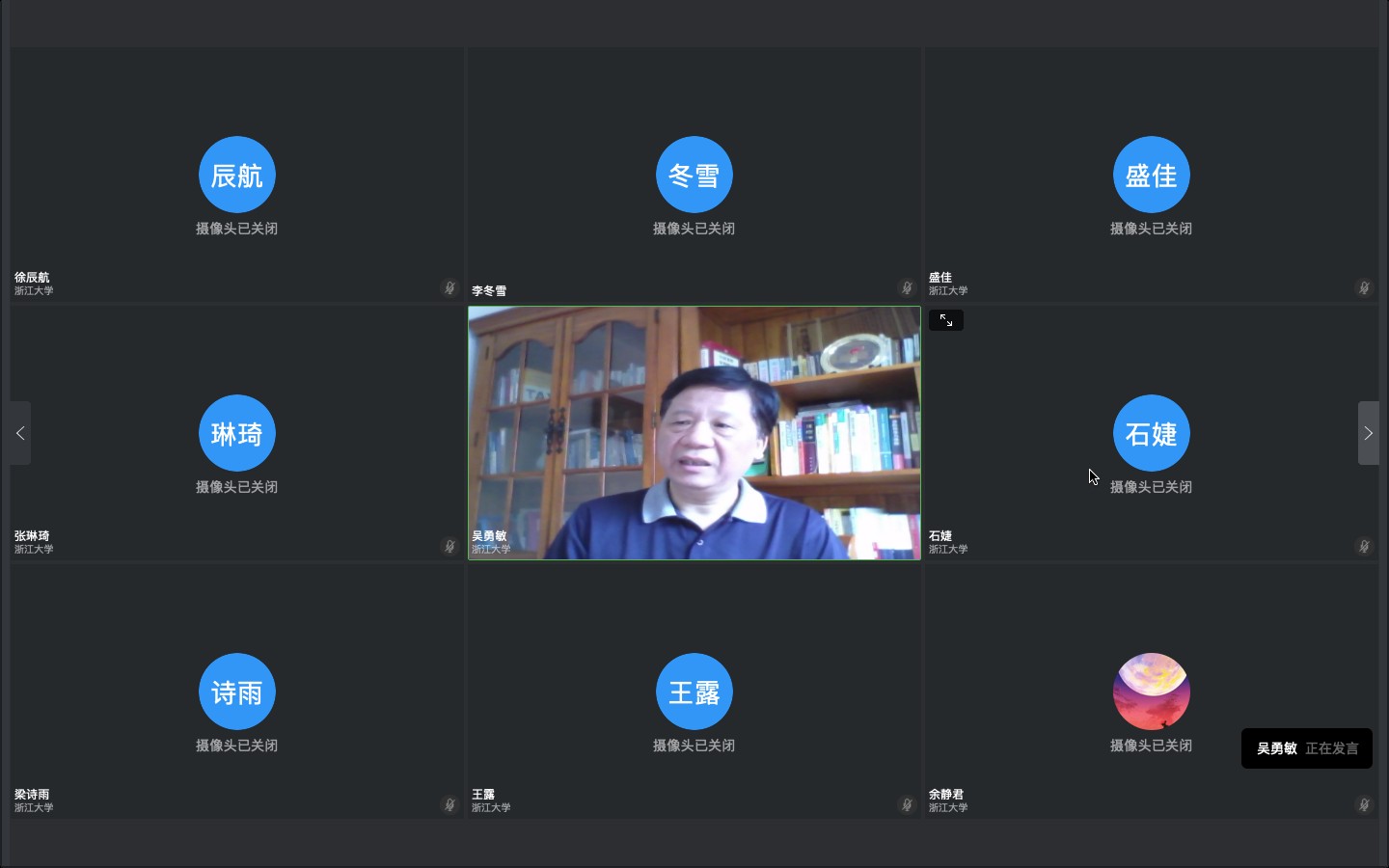
Task: Click muted microphone icon for 李冬雪
Action: (x=907, y=287)
